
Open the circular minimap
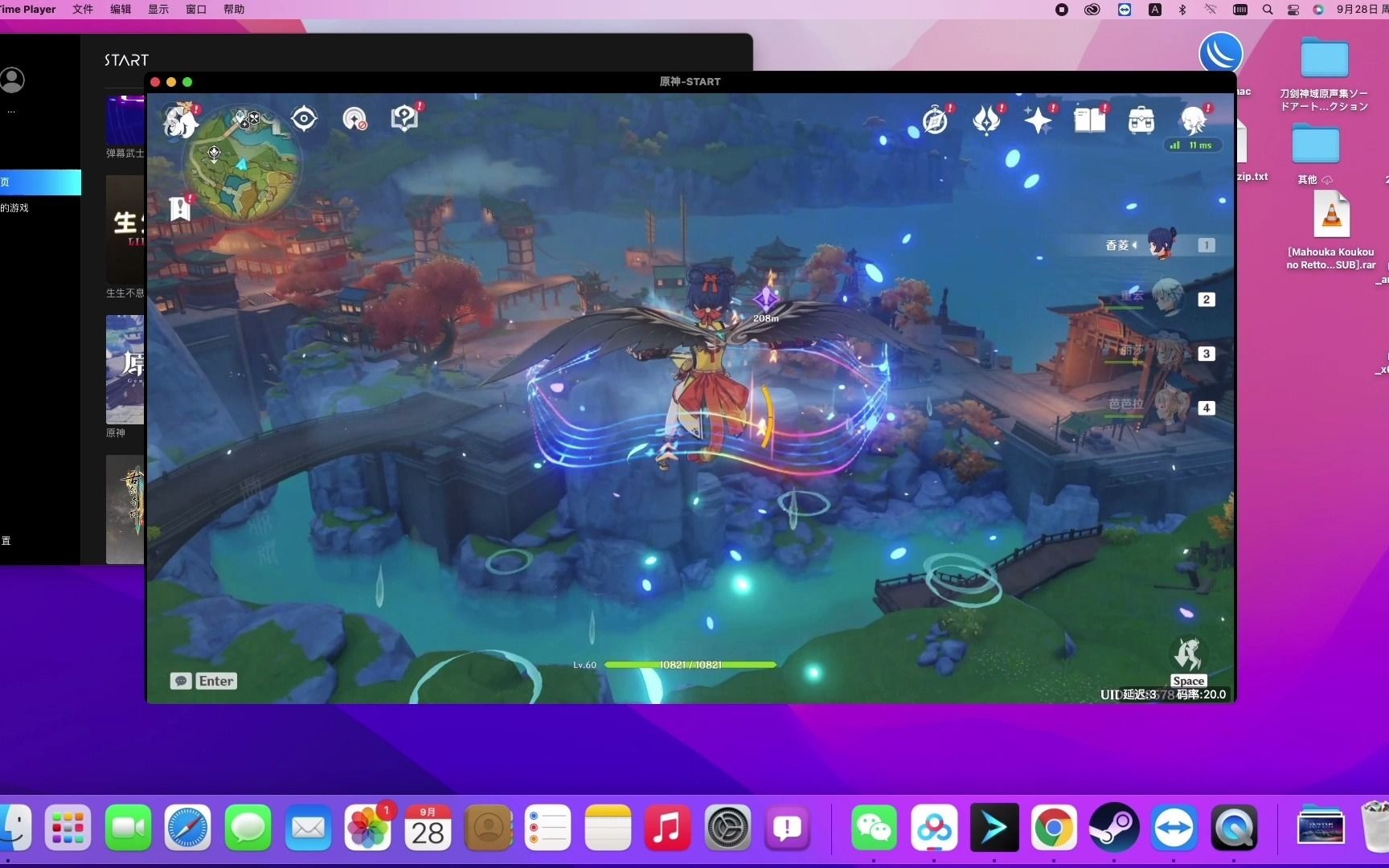click(243, 164)
